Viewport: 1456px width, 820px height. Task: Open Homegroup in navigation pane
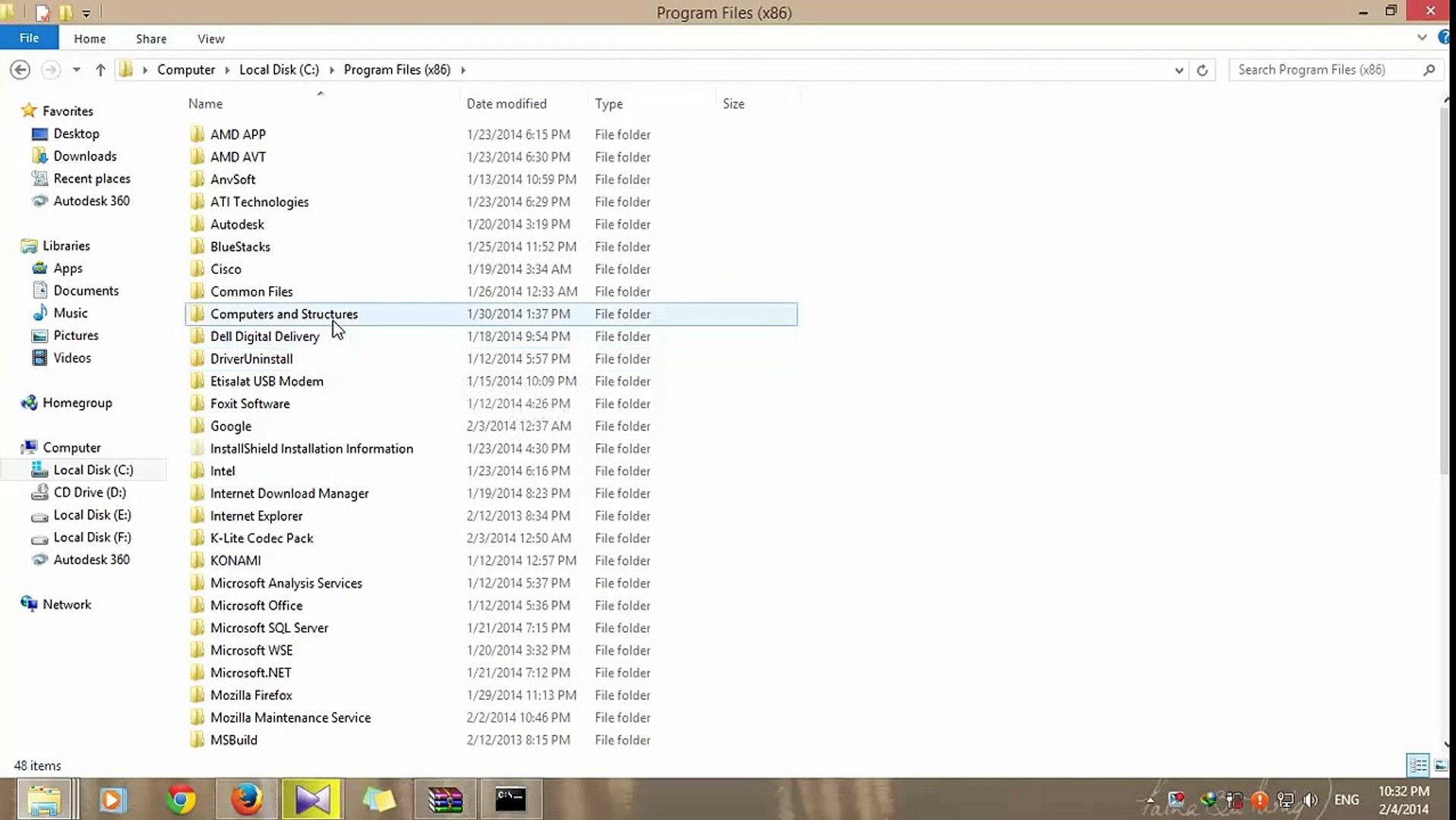point(77,402)
